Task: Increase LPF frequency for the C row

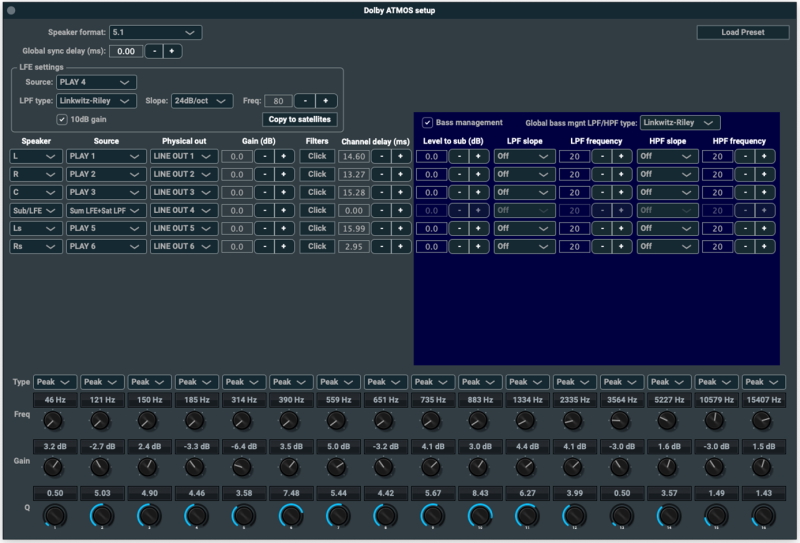Action: click(x=621, y=192)
